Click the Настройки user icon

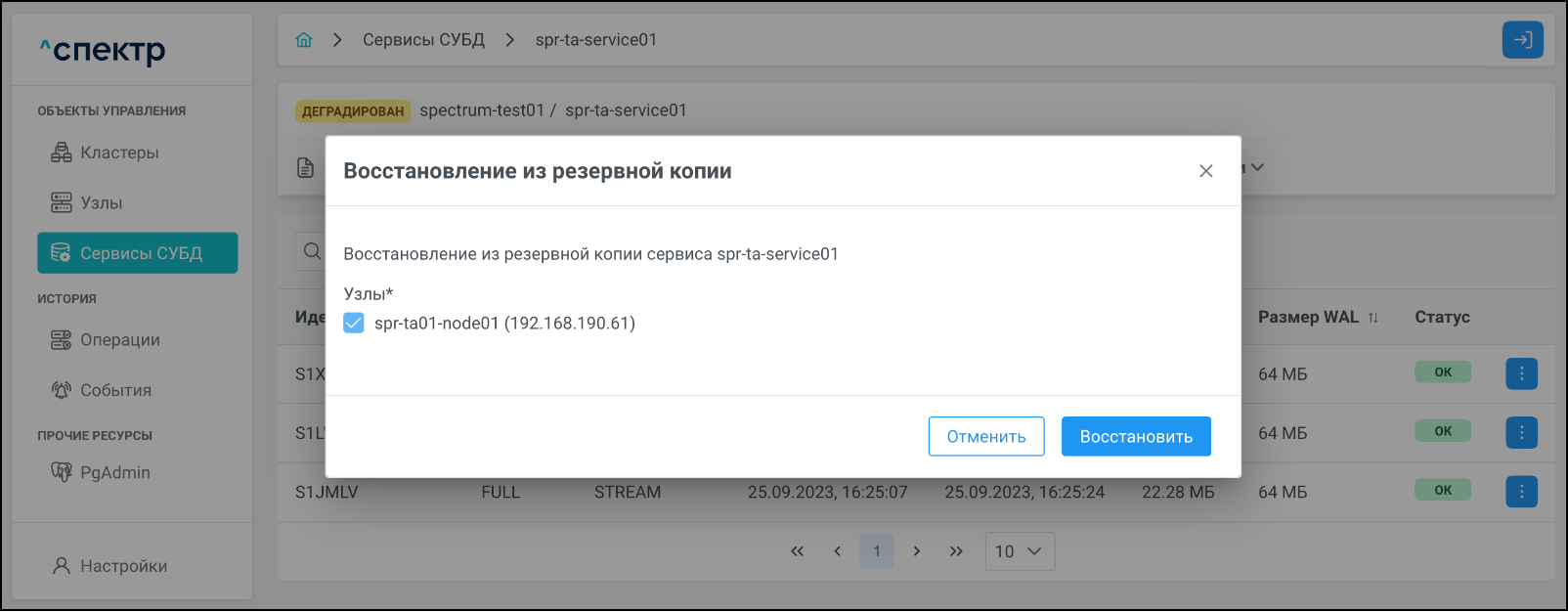(x=62, y=566)
